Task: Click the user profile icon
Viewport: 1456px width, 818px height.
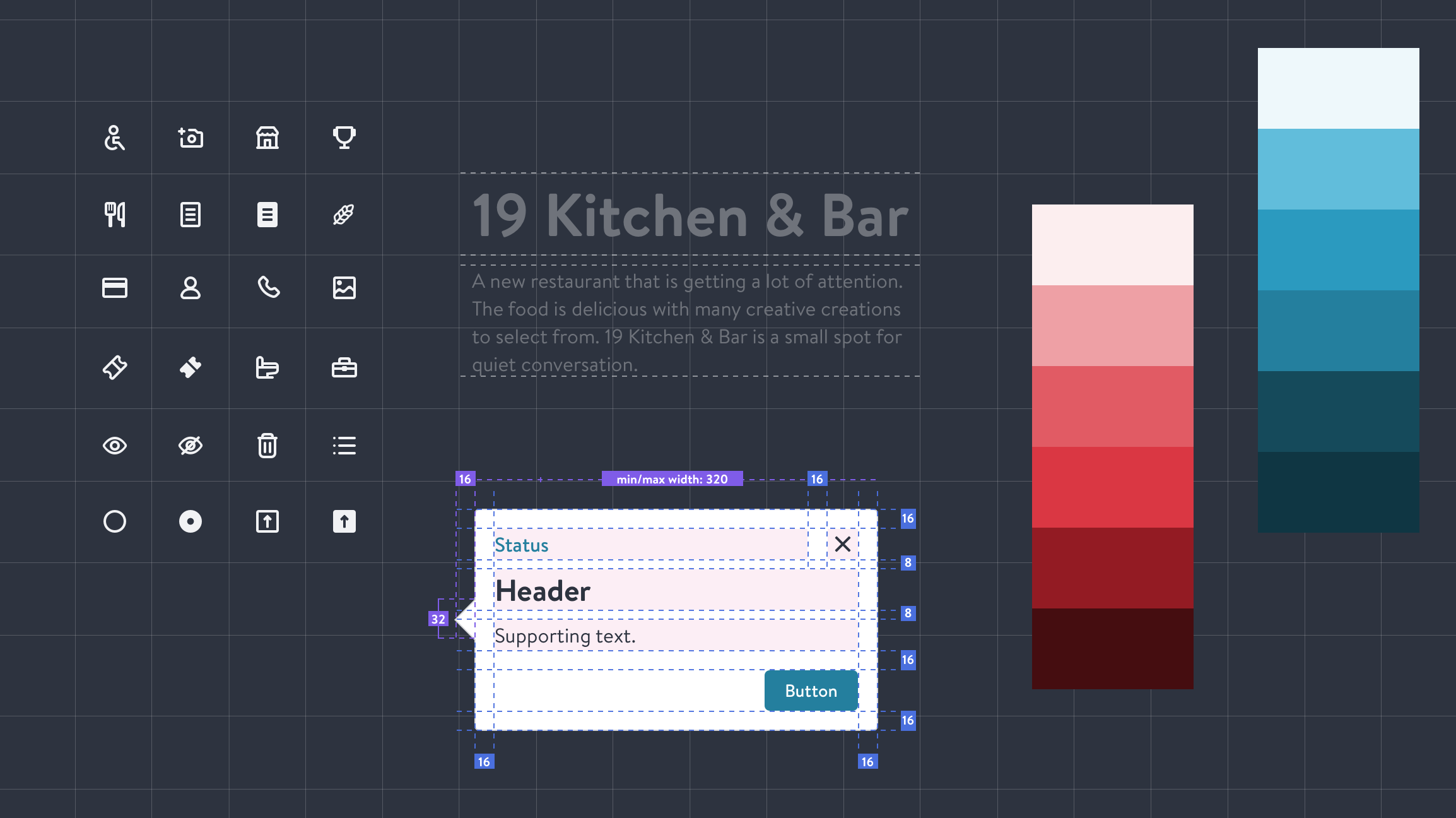Action: 191,288
